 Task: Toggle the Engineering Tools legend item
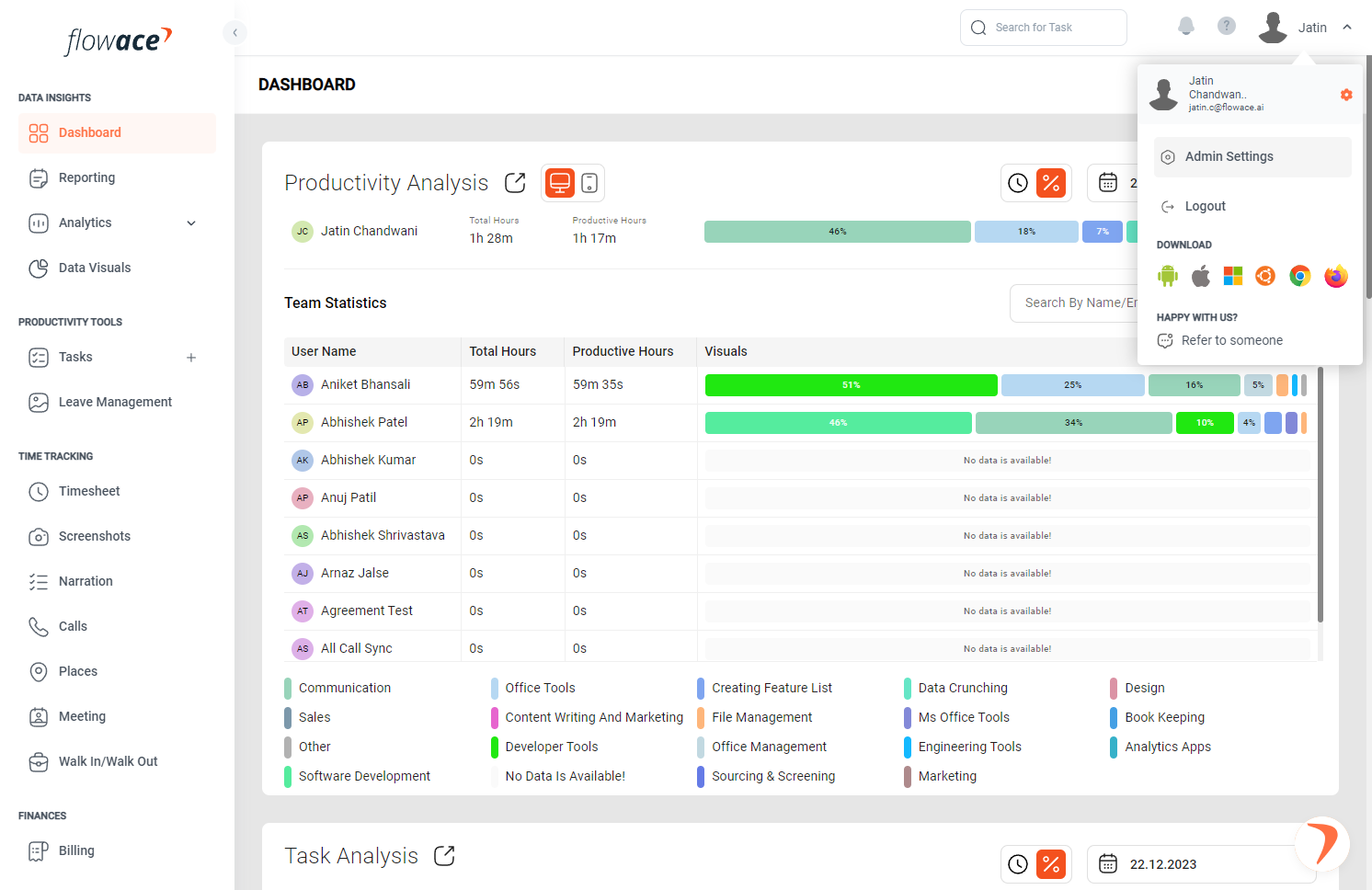(x=963, y=747)
